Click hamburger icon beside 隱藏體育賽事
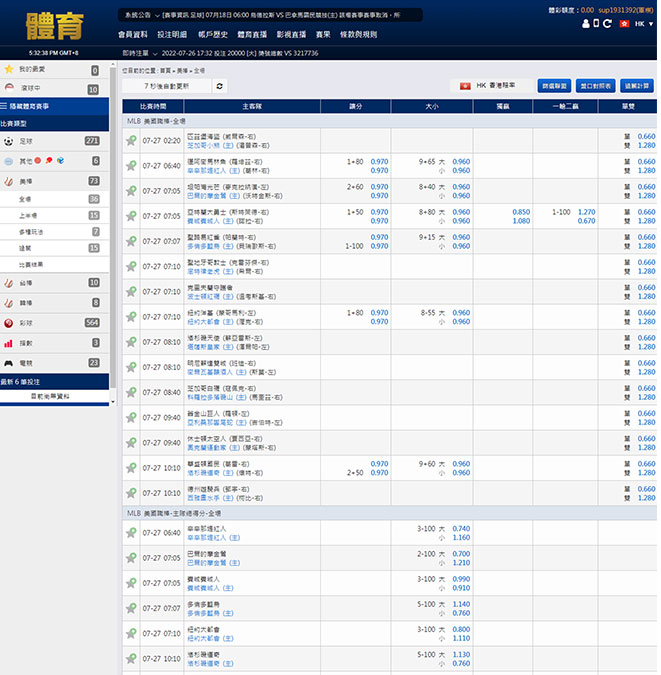Image resolution: width=661 pixels, height=675 pixels. [4, 106]
